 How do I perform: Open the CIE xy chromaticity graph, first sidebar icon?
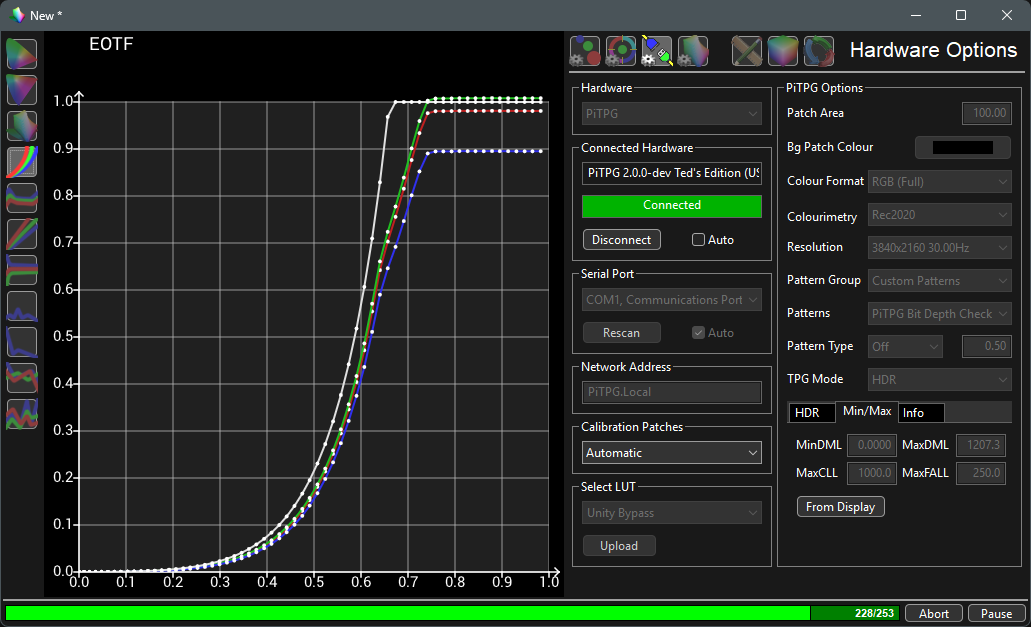(22, 54)
